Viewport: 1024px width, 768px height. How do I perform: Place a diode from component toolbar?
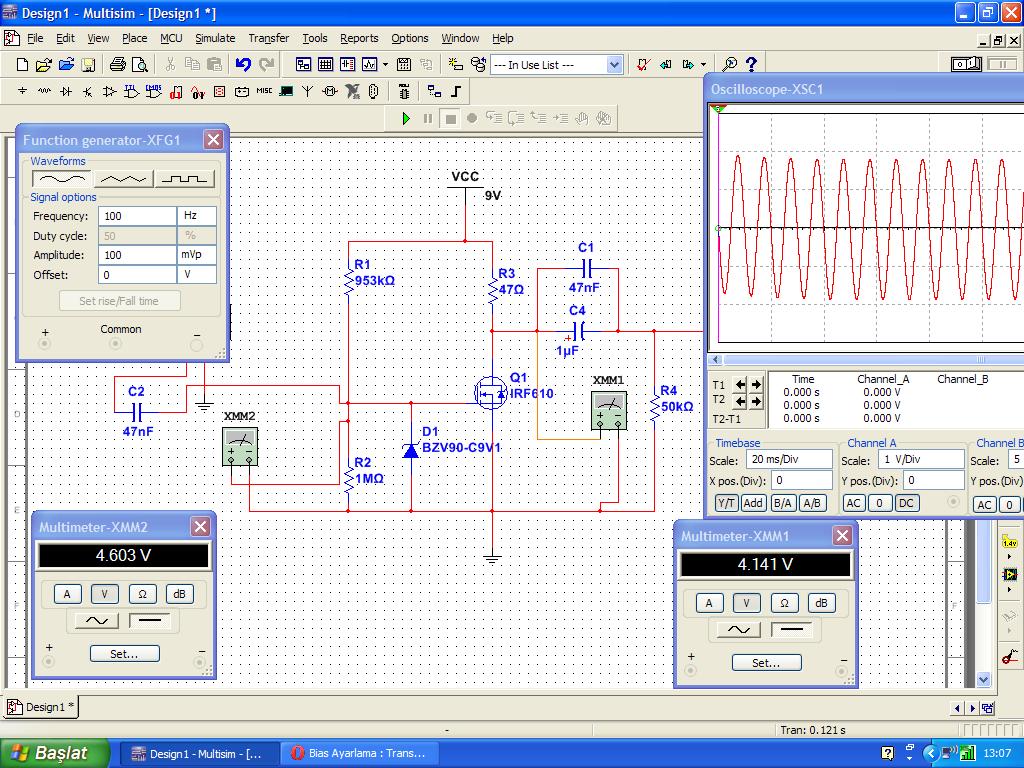click(x=66, y=92)
